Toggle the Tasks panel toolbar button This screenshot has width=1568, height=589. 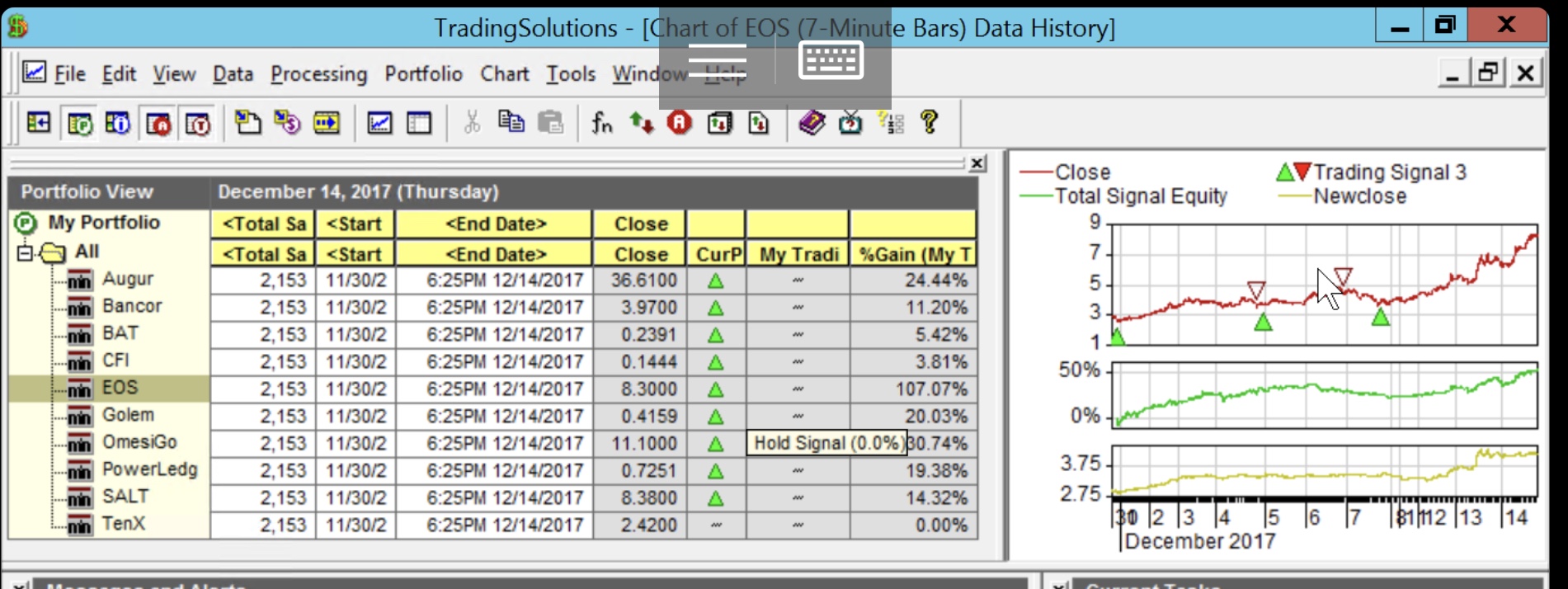(198, 124)
